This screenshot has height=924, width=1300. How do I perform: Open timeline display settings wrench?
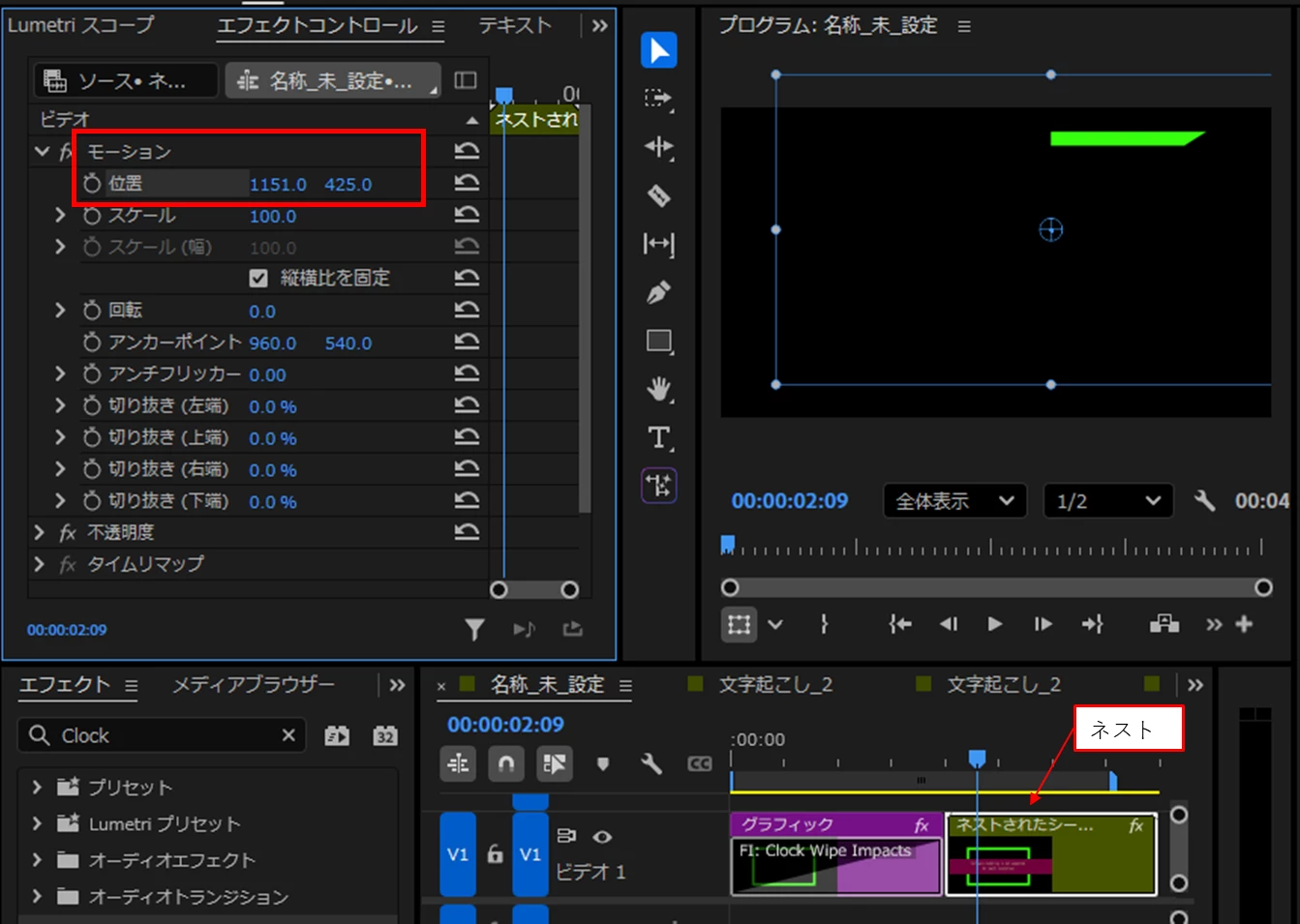click(x=651, y=764)
